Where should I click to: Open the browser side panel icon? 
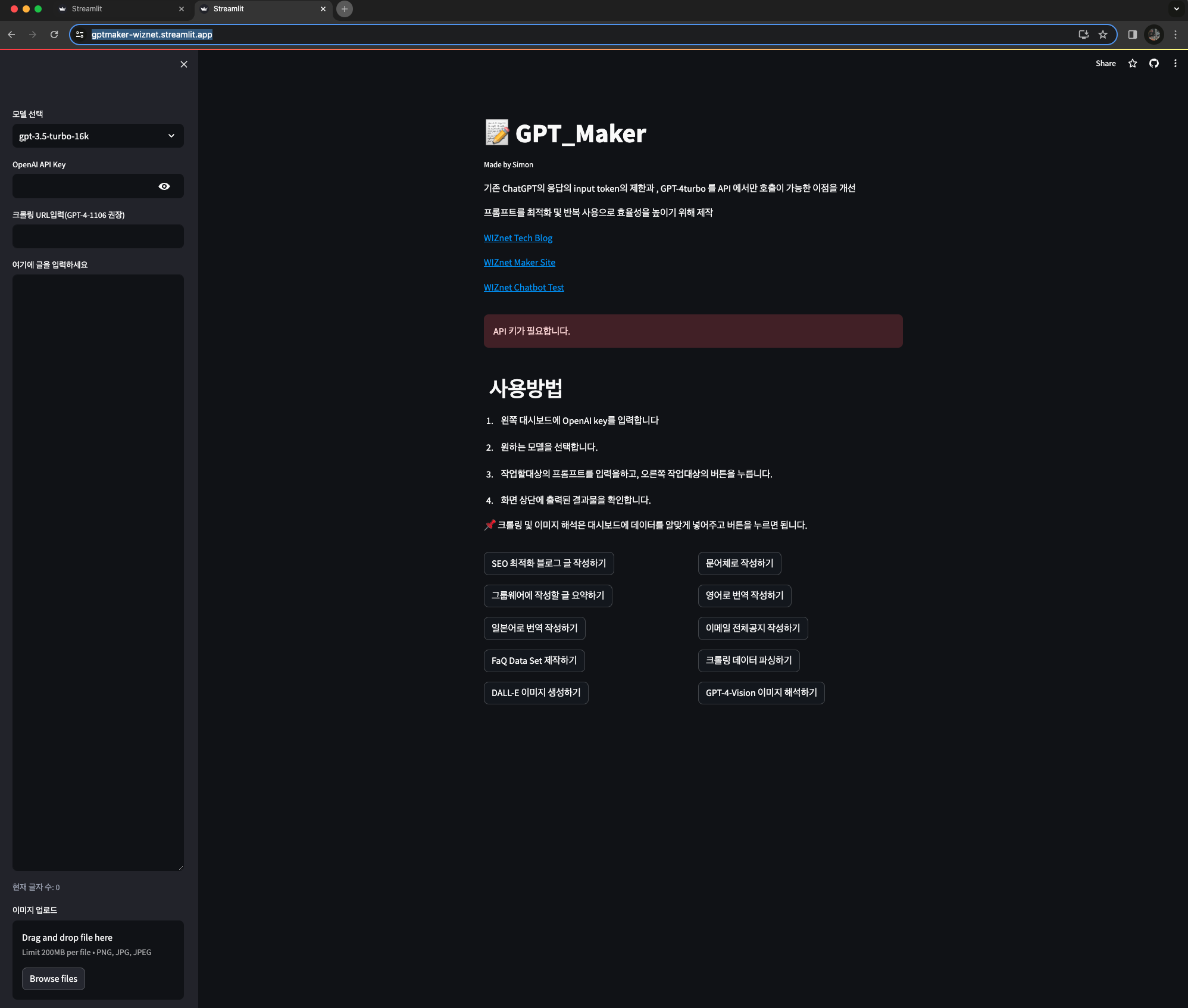pyautogui.click(x=1133, y=35)
